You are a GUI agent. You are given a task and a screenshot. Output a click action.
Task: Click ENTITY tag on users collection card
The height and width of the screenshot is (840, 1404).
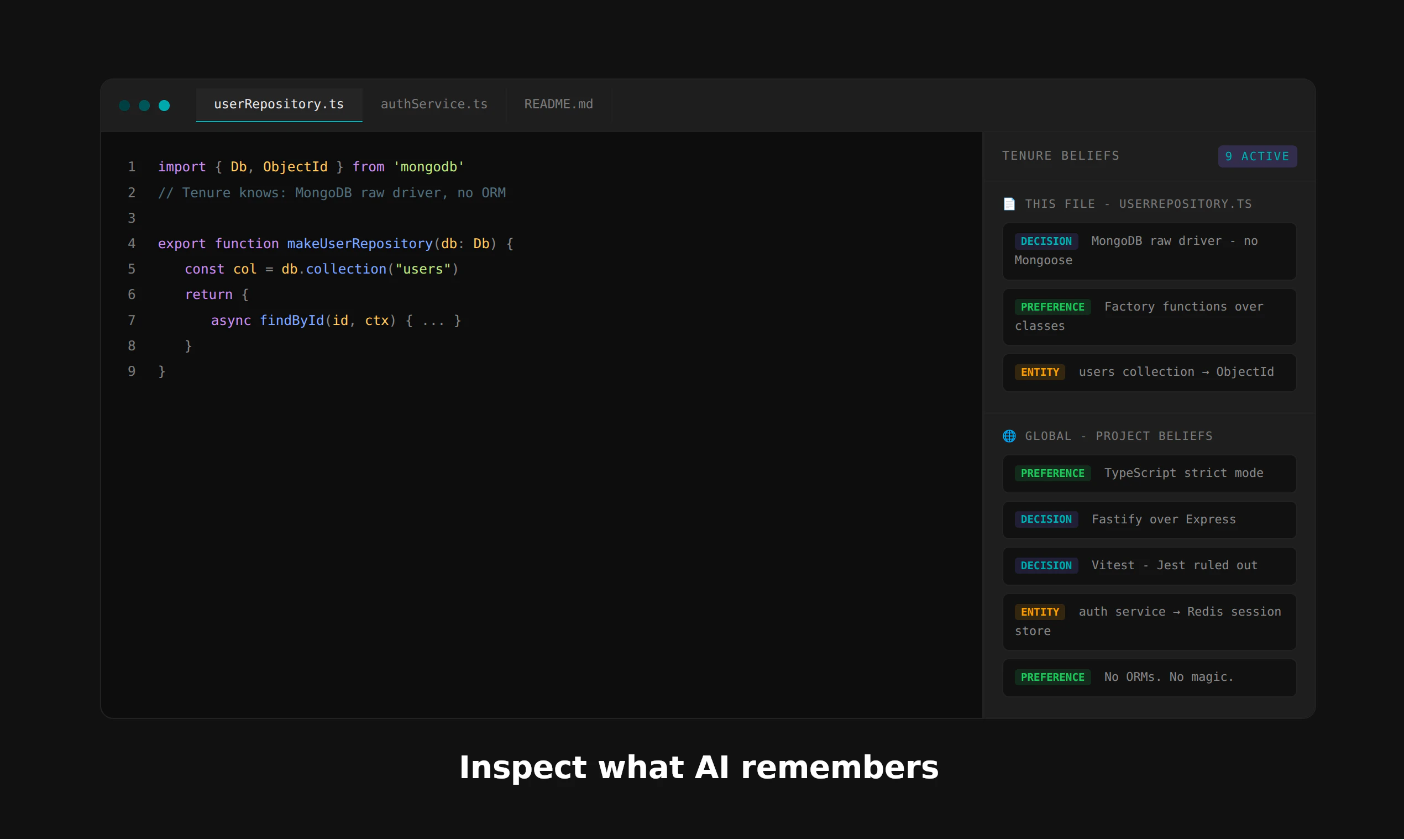click(1039, 372)
